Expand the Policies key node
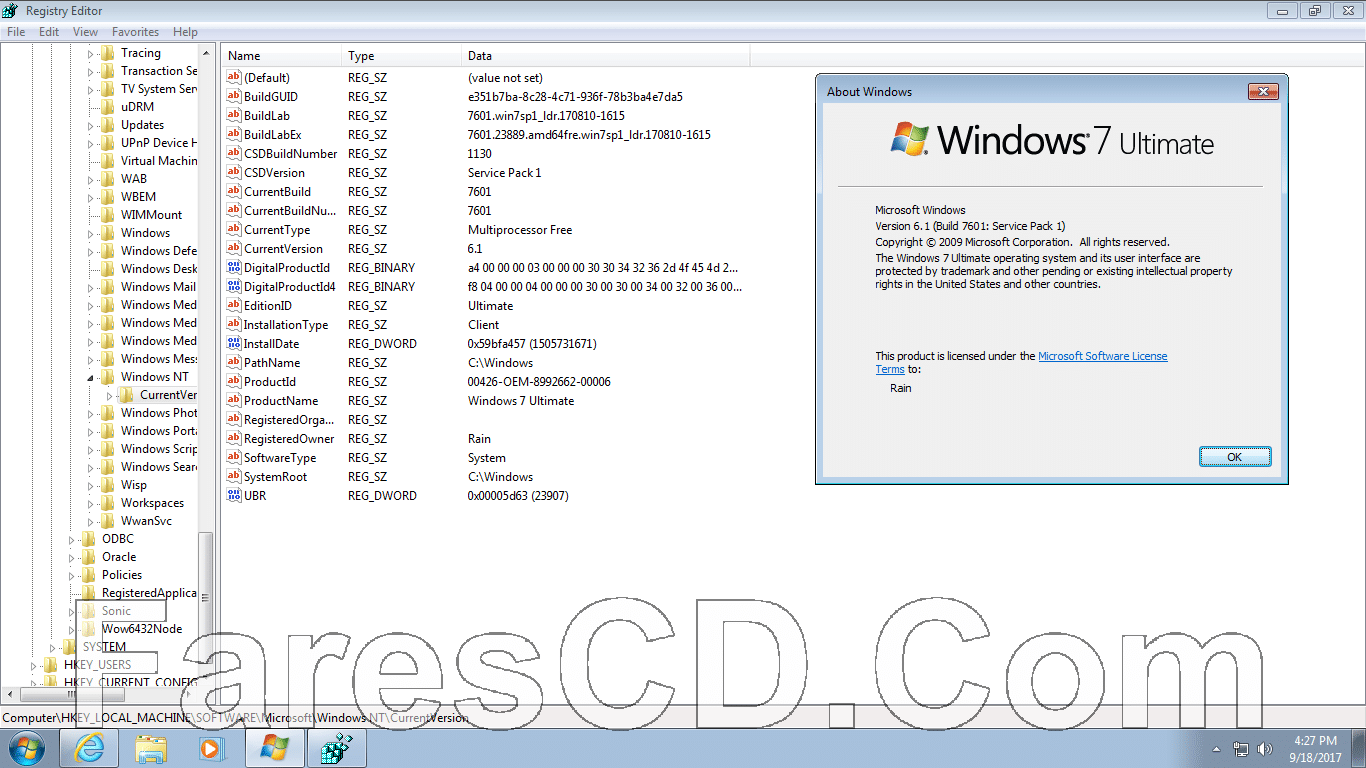 71,575
